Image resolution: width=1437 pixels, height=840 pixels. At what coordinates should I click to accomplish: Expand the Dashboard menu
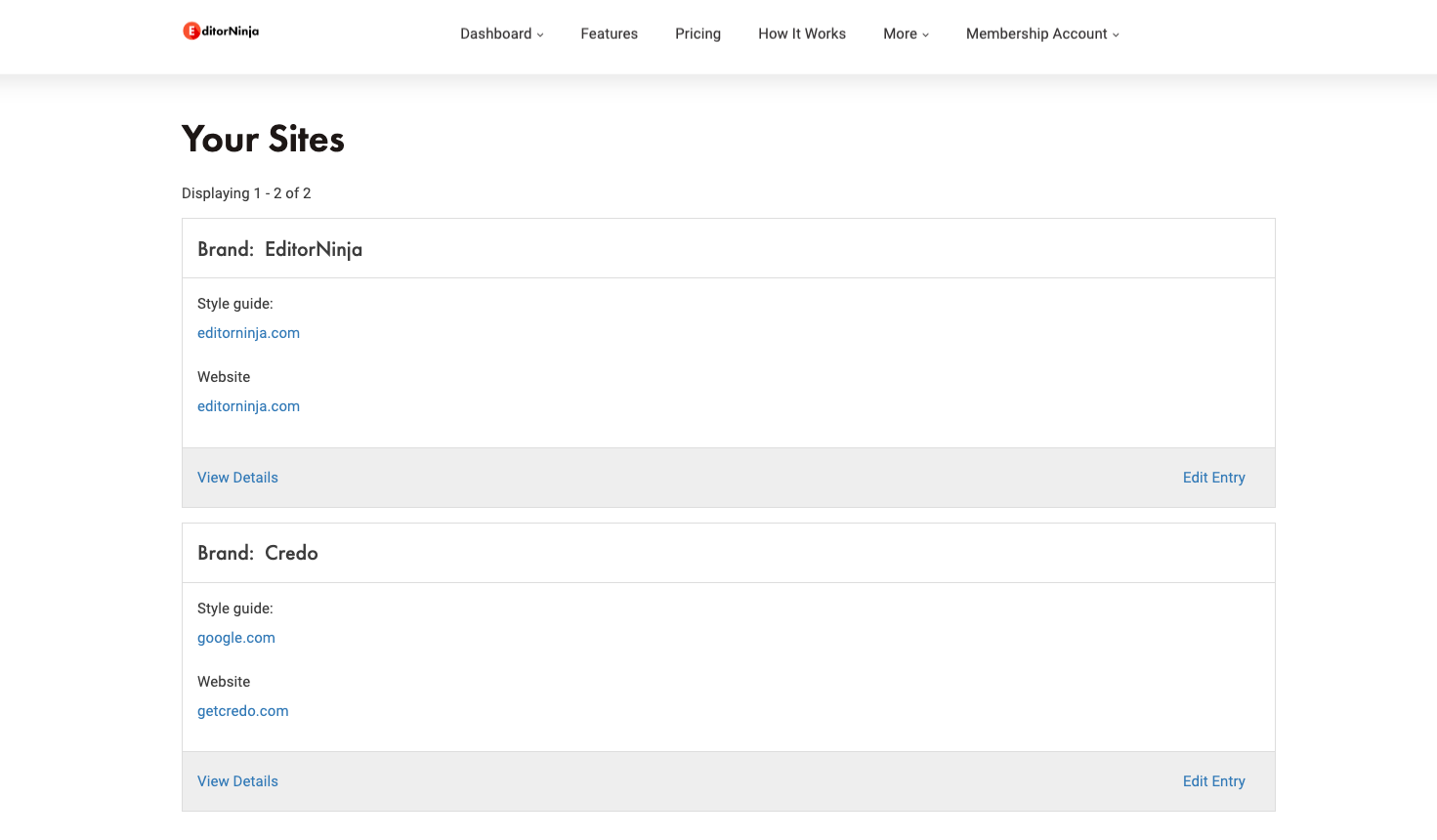click(501, 33)
